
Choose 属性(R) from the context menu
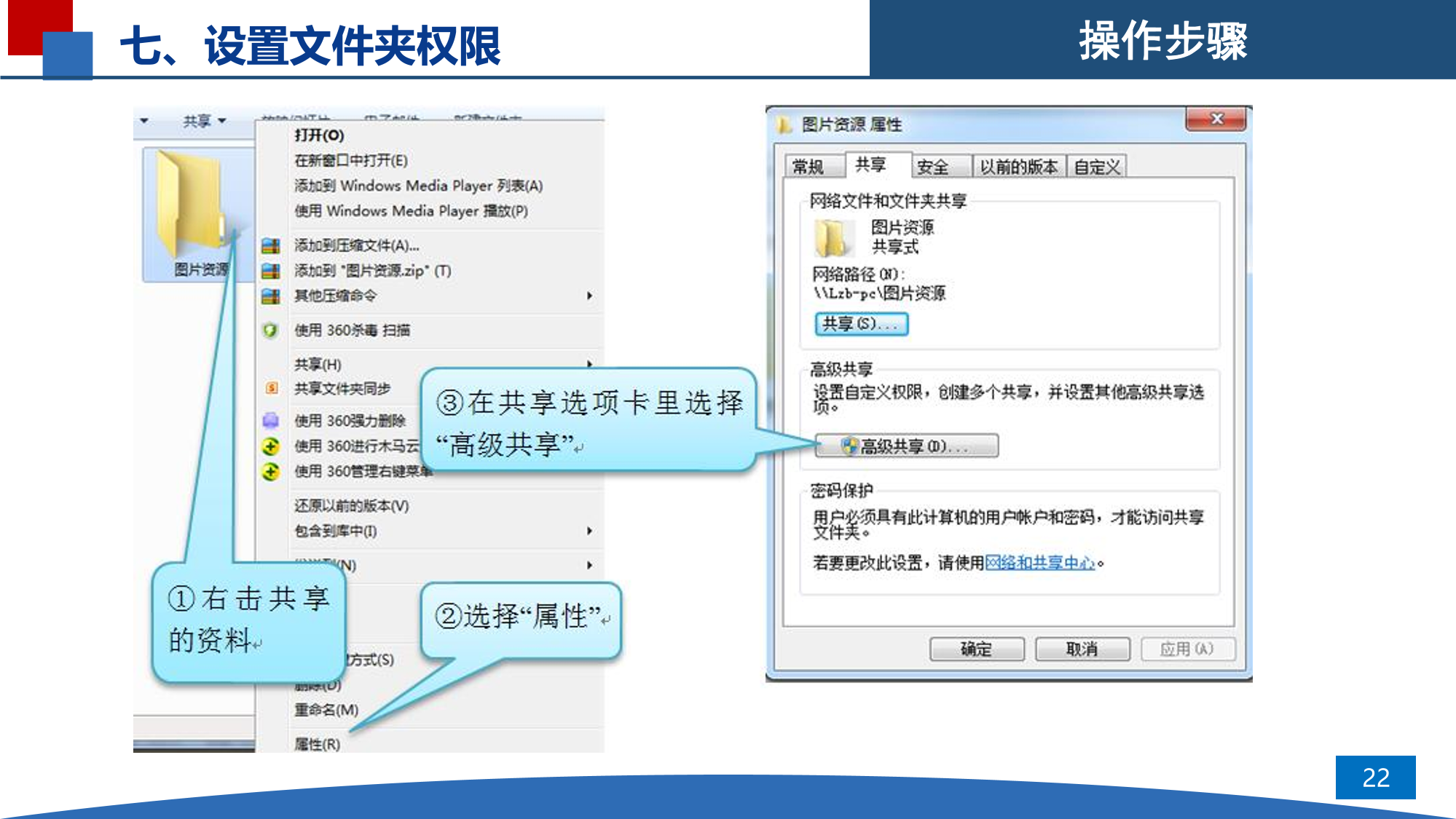(317, 744)
